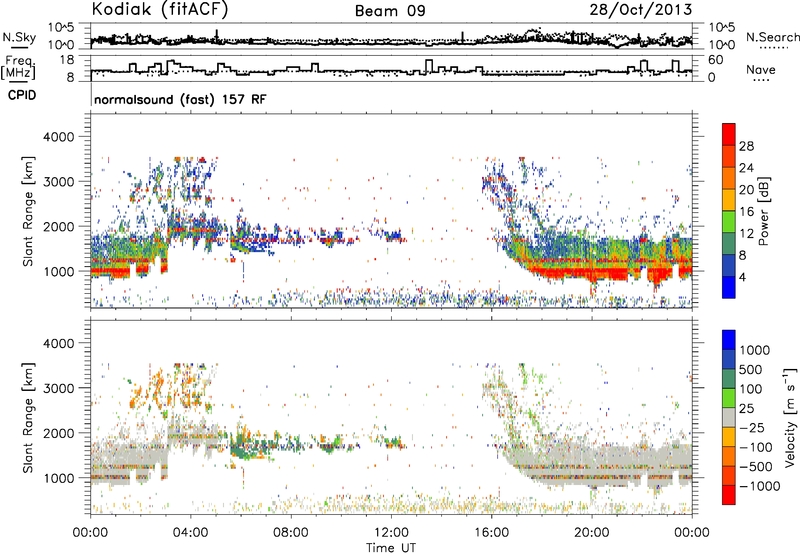Click the '18' frequency axis tick
Screen dimensions: 800x554
pyautogui.click(x=66, y=60)
